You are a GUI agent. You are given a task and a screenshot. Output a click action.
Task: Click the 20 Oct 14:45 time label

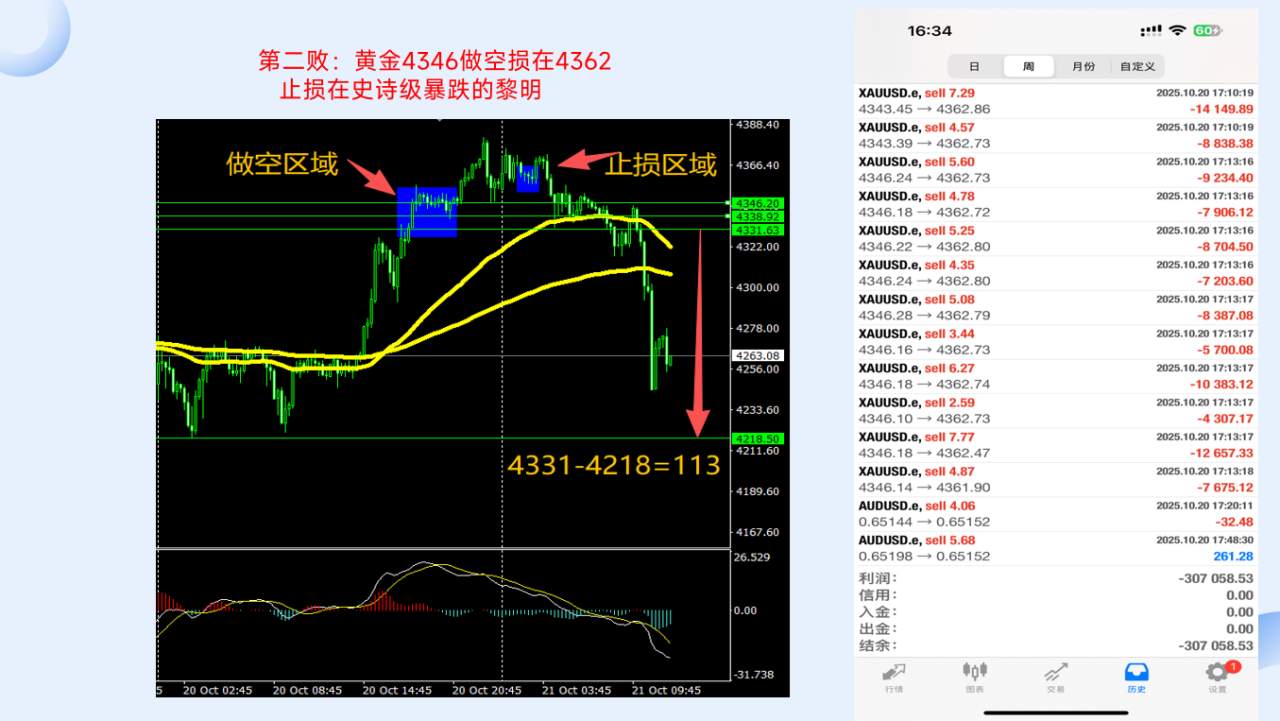[396, 690]
